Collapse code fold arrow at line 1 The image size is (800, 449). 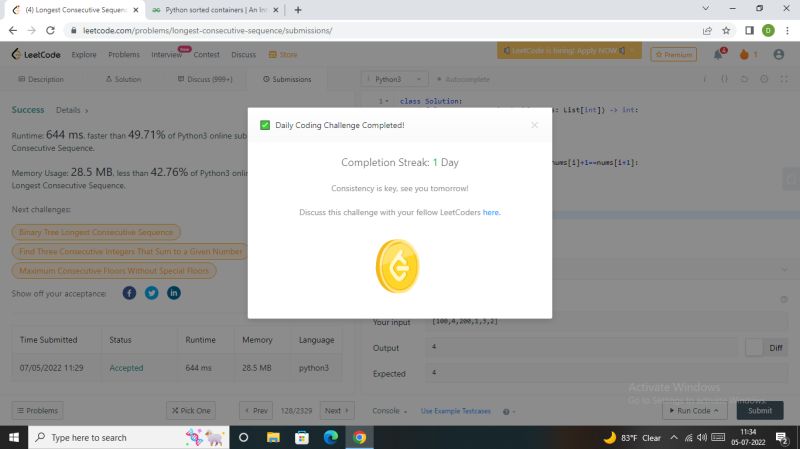pyautogui.click(x=387, y=101)
